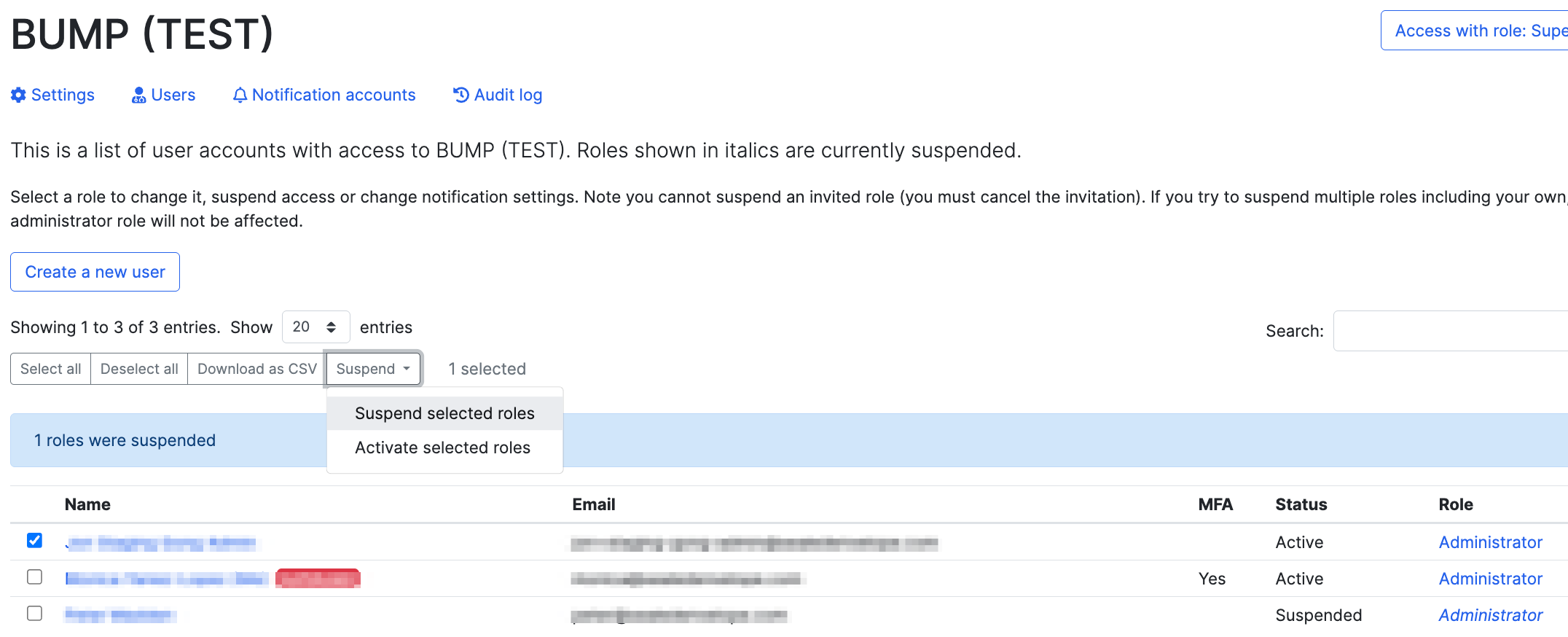Open the italic suspended Administrator role link
Screen dimensions: 1568x637
[x=1490, y=615]
